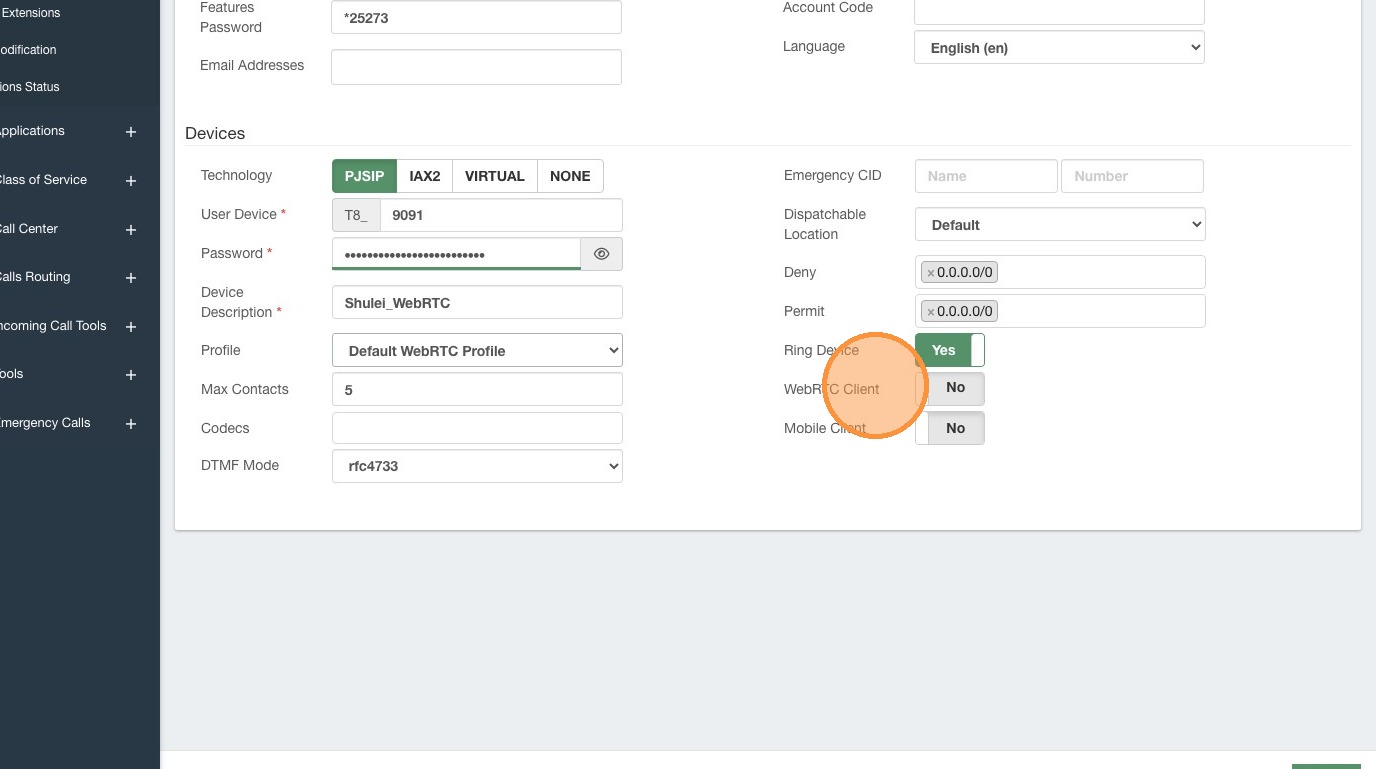Open the DTMF Mode dropdown
The image size is (1376, 769).
[x=477, y=466]
